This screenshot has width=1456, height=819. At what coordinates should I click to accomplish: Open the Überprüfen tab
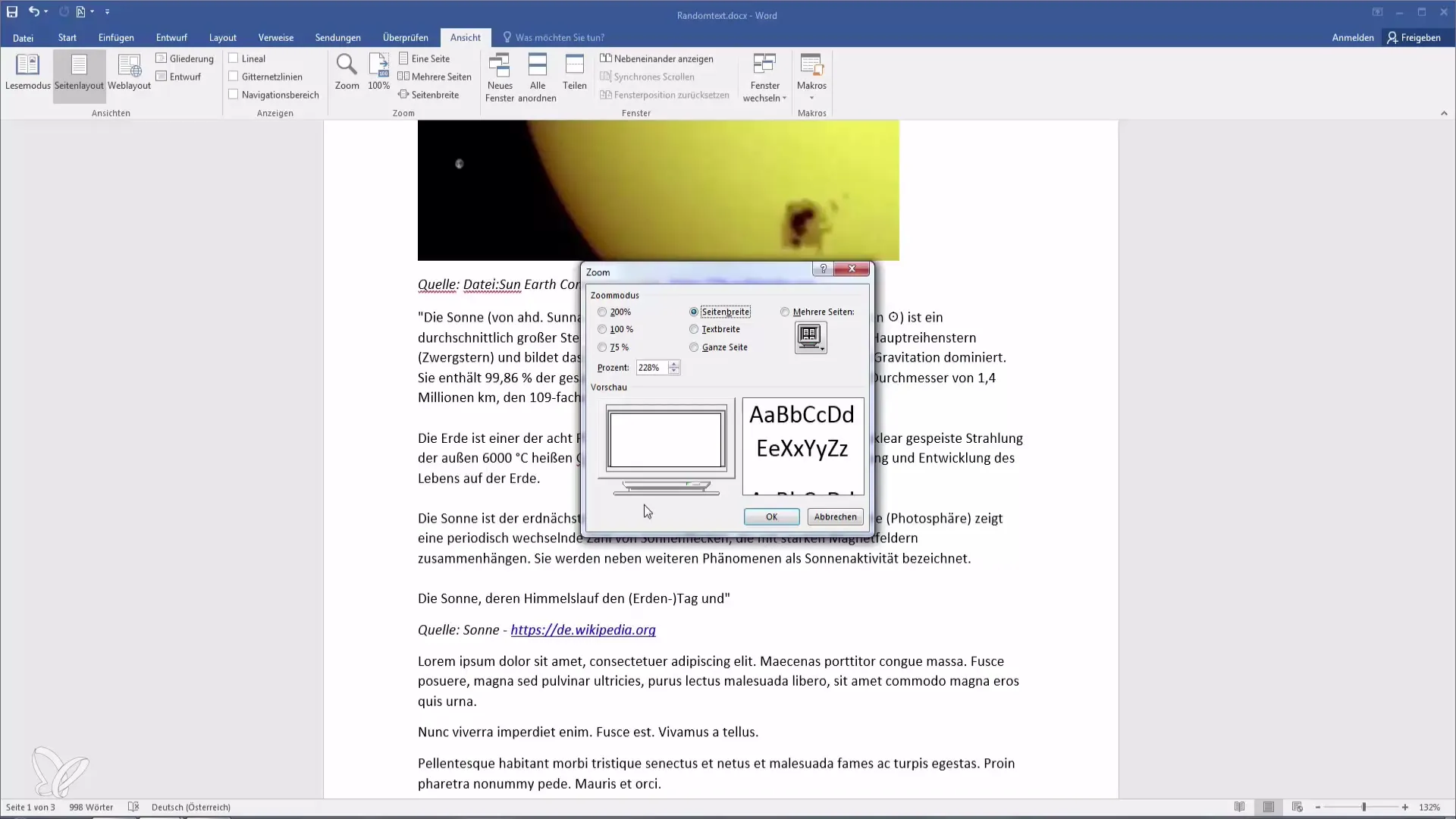pos(405,37)
